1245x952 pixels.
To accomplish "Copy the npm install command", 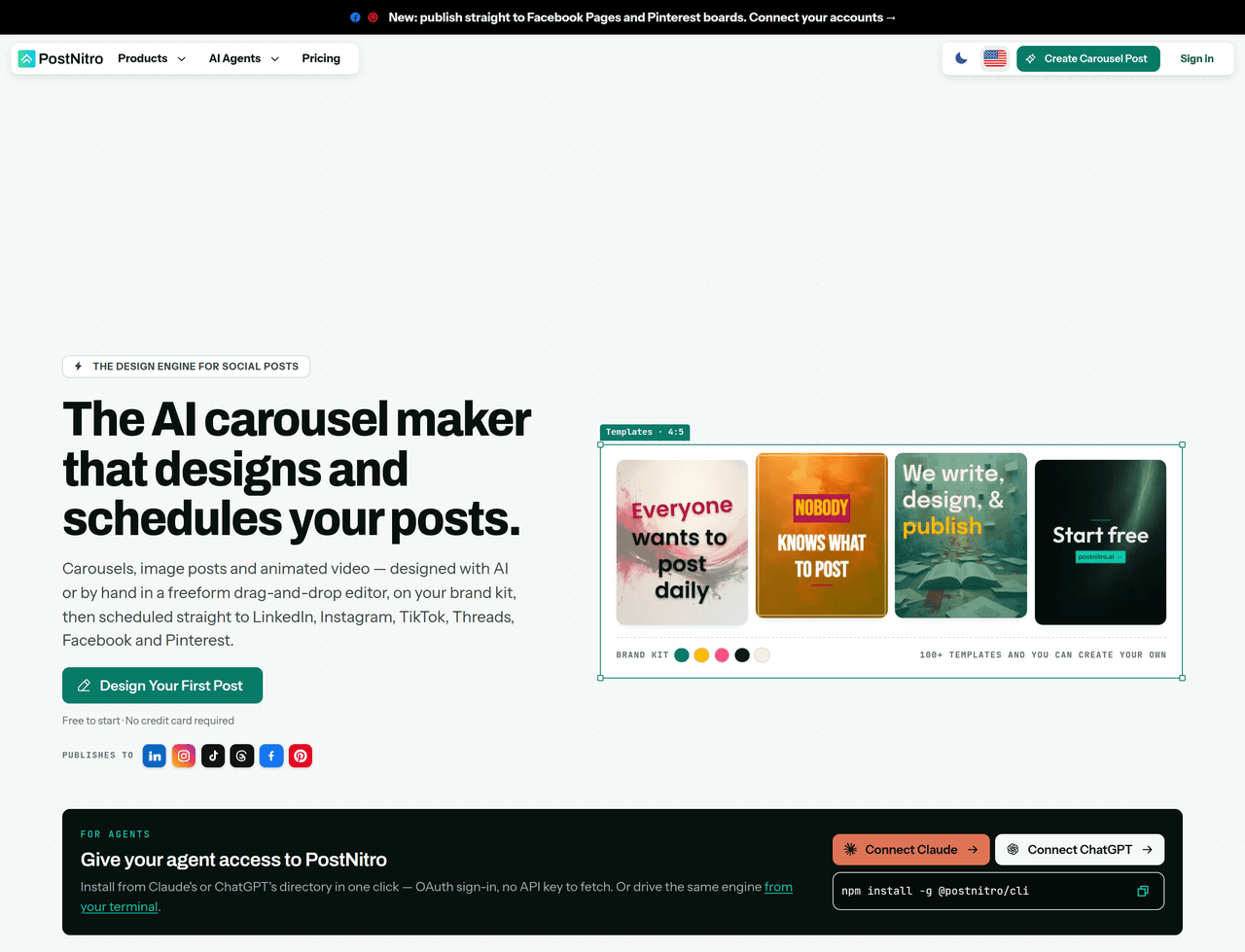I will click(x=1143, y=891).
